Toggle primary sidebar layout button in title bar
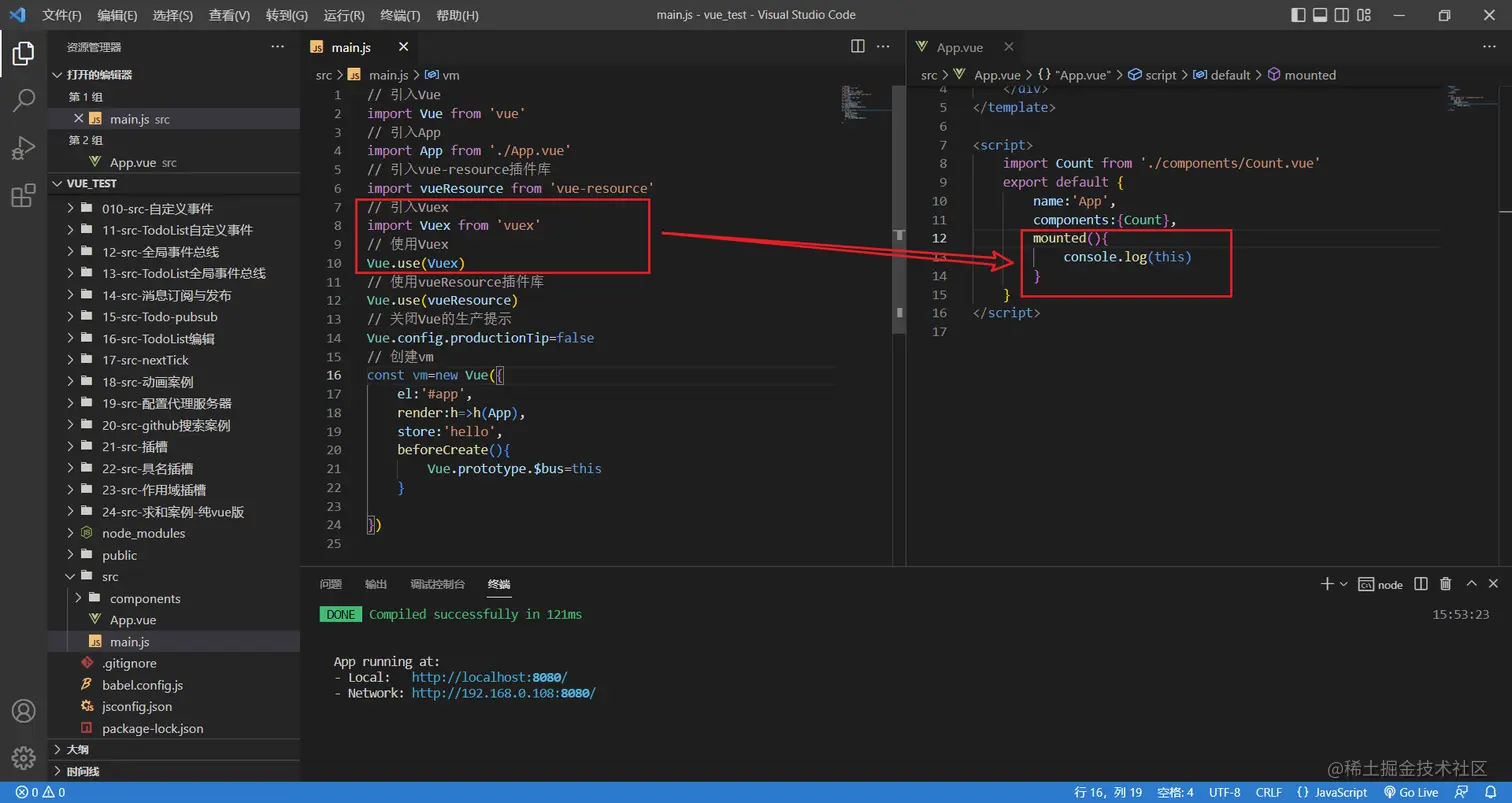 1298,15
